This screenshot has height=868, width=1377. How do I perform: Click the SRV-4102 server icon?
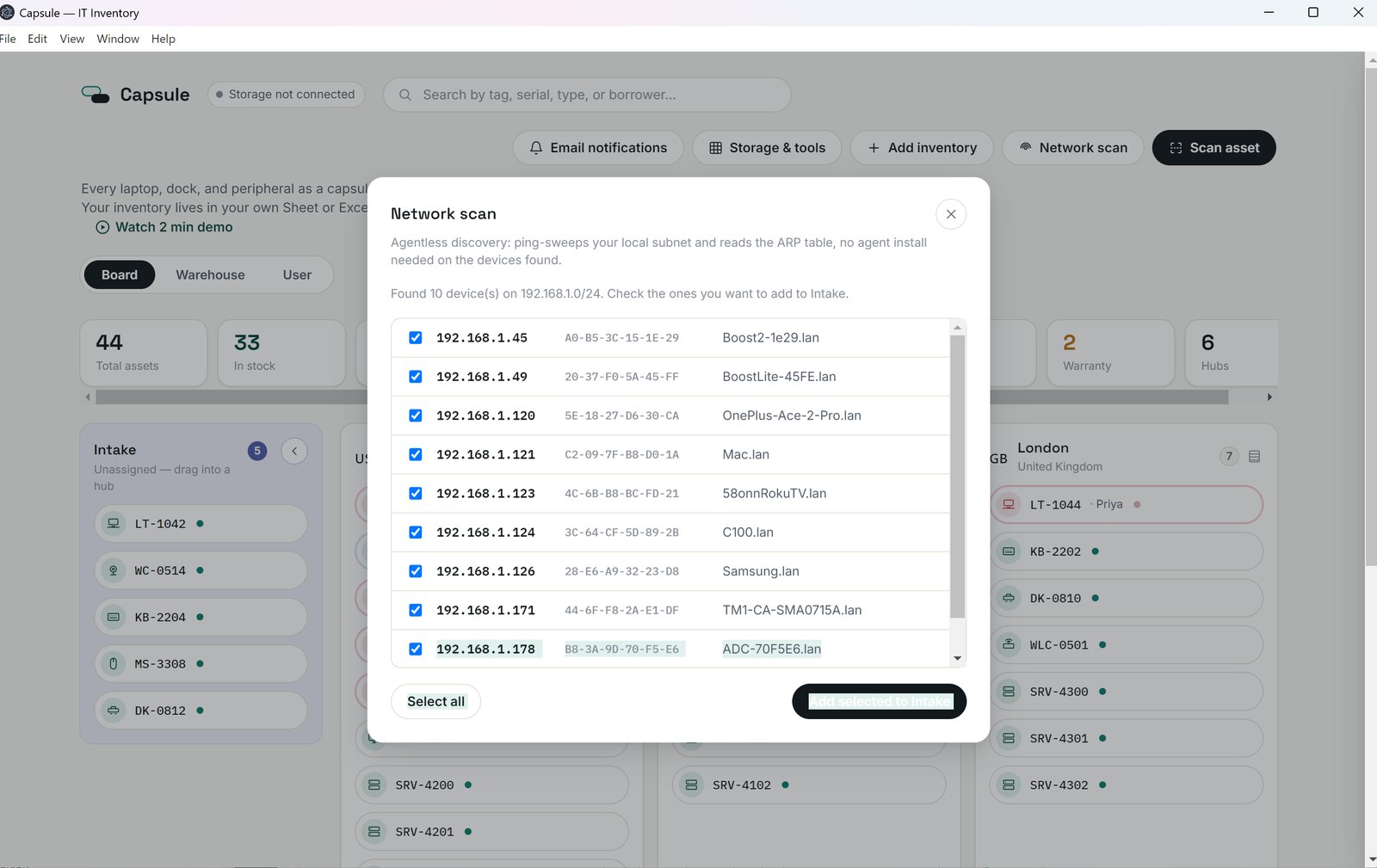tap(691, 785)
